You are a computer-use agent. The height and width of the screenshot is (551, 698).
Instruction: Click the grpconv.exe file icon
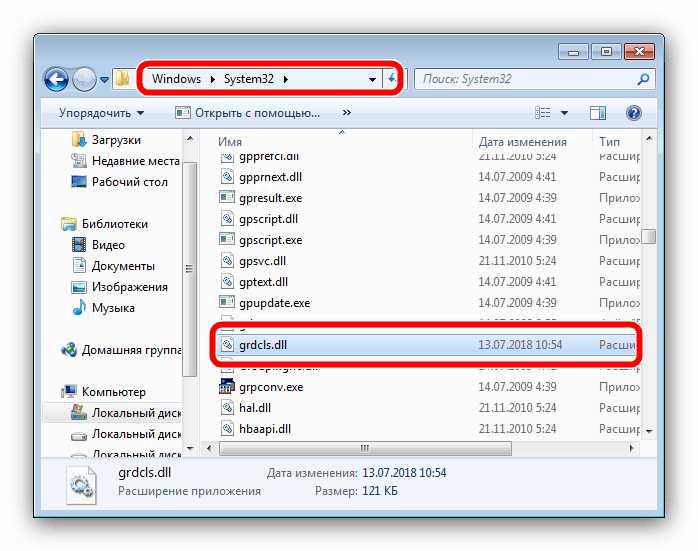pos(227,386)
